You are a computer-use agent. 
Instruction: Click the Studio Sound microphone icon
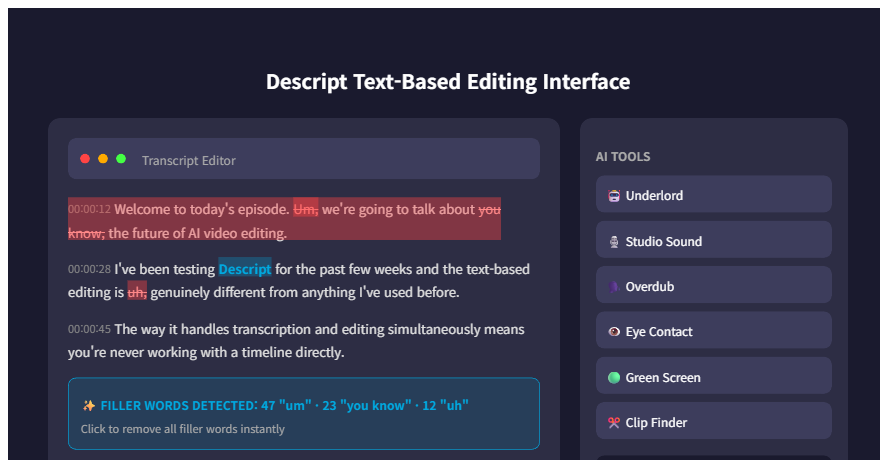point(614,242)
